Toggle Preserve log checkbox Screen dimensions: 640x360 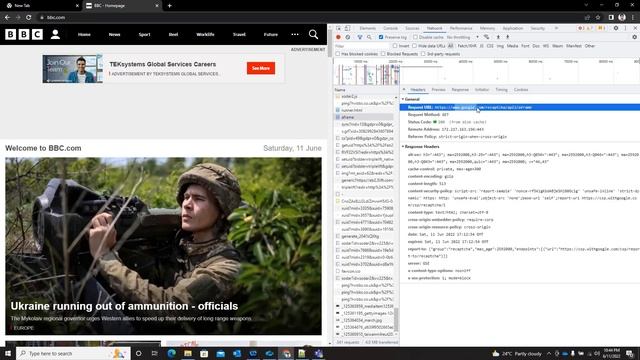point(381,37)
